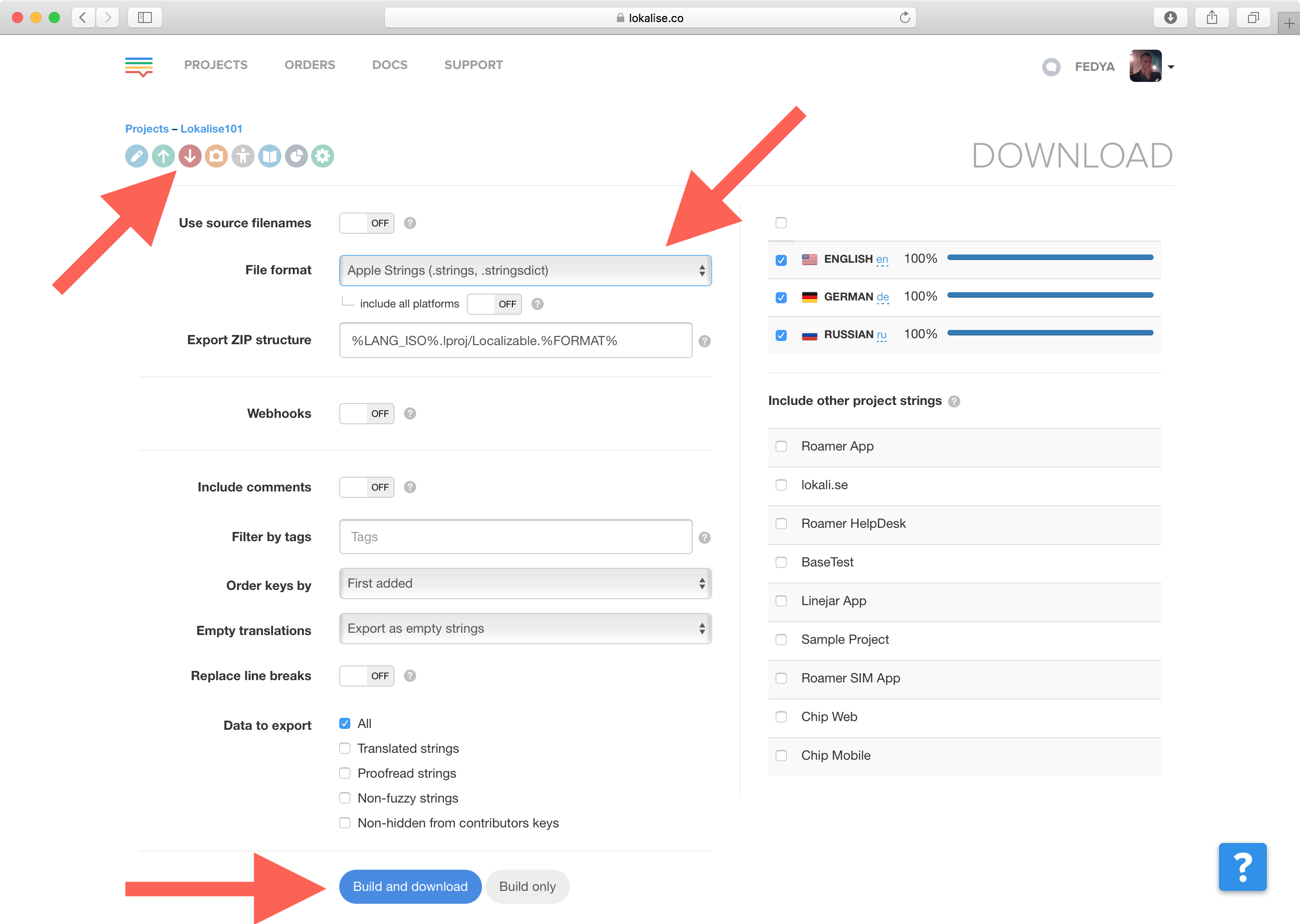Click Build and download button
This screenshot has height=924, width=1300.
point(410,886)
